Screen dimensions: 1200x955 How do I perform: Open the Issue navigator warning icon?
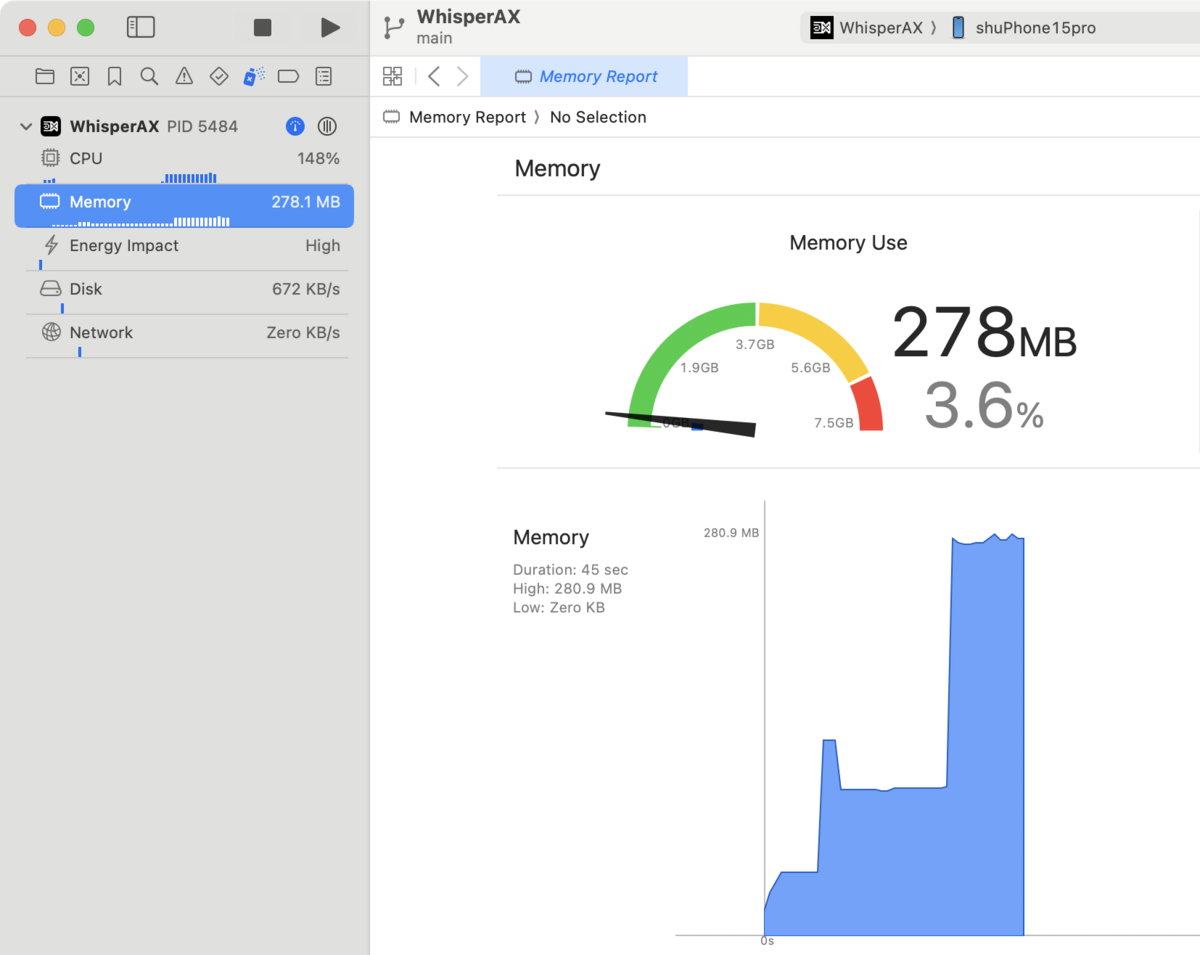(x=184, y=76)
